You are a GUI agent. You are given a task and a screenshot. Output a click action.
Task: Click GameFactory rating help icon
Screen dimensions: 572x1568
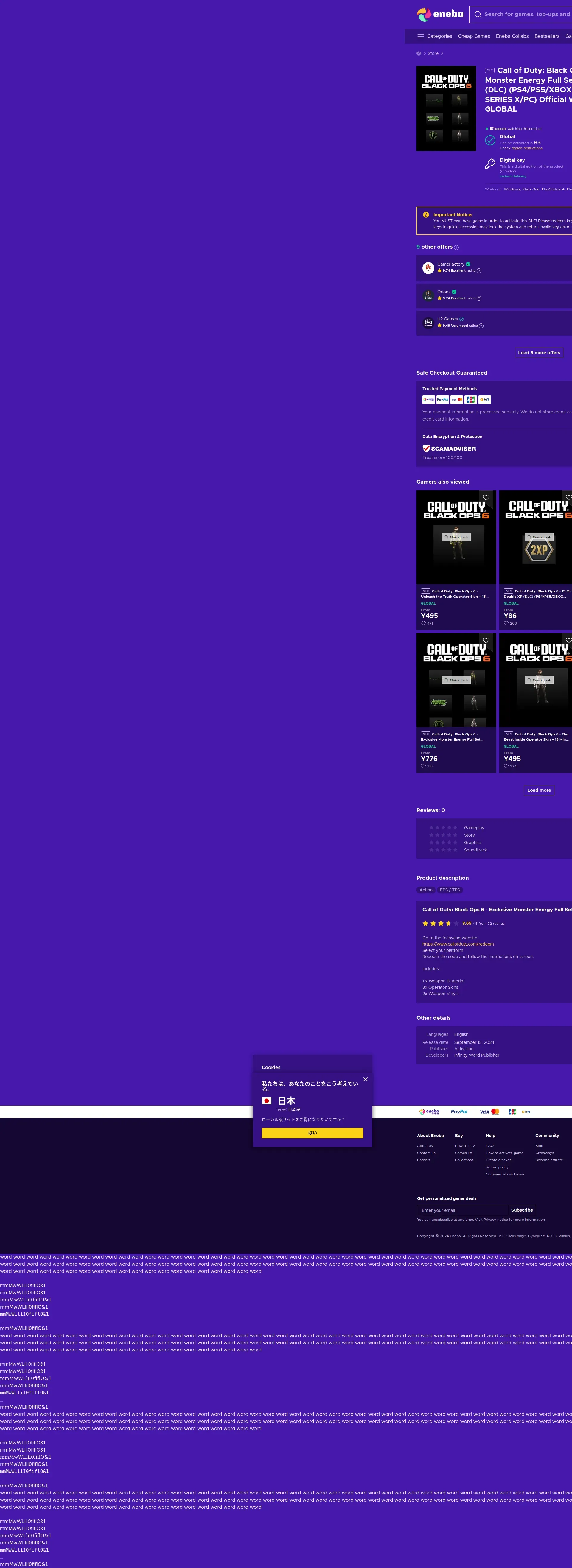click(x=479, y=271)
